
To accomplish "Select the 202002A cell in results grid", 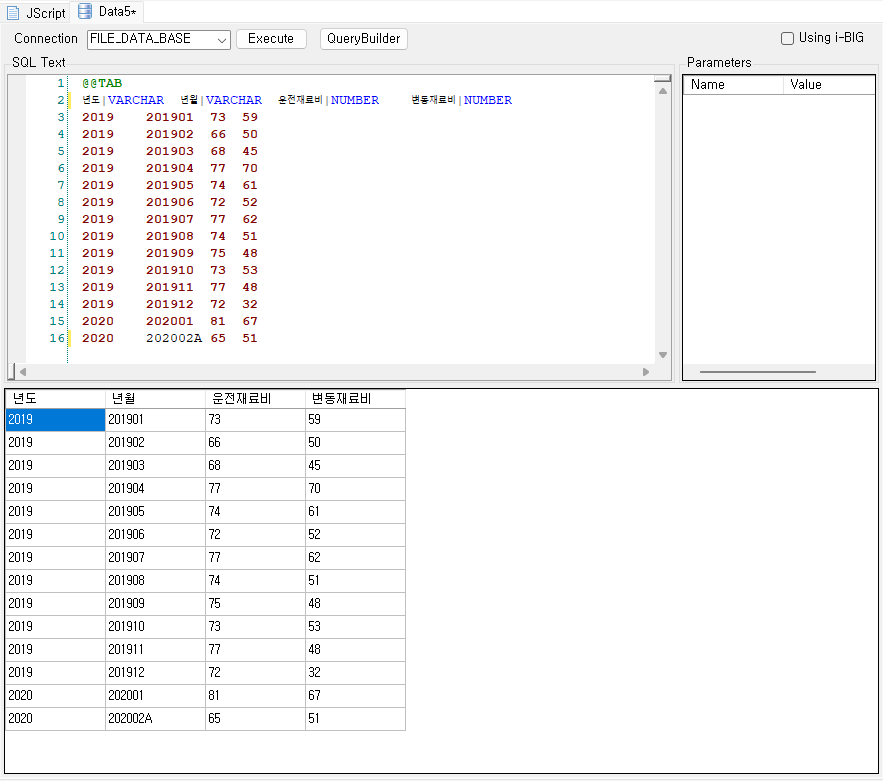I will click(155, 719).
